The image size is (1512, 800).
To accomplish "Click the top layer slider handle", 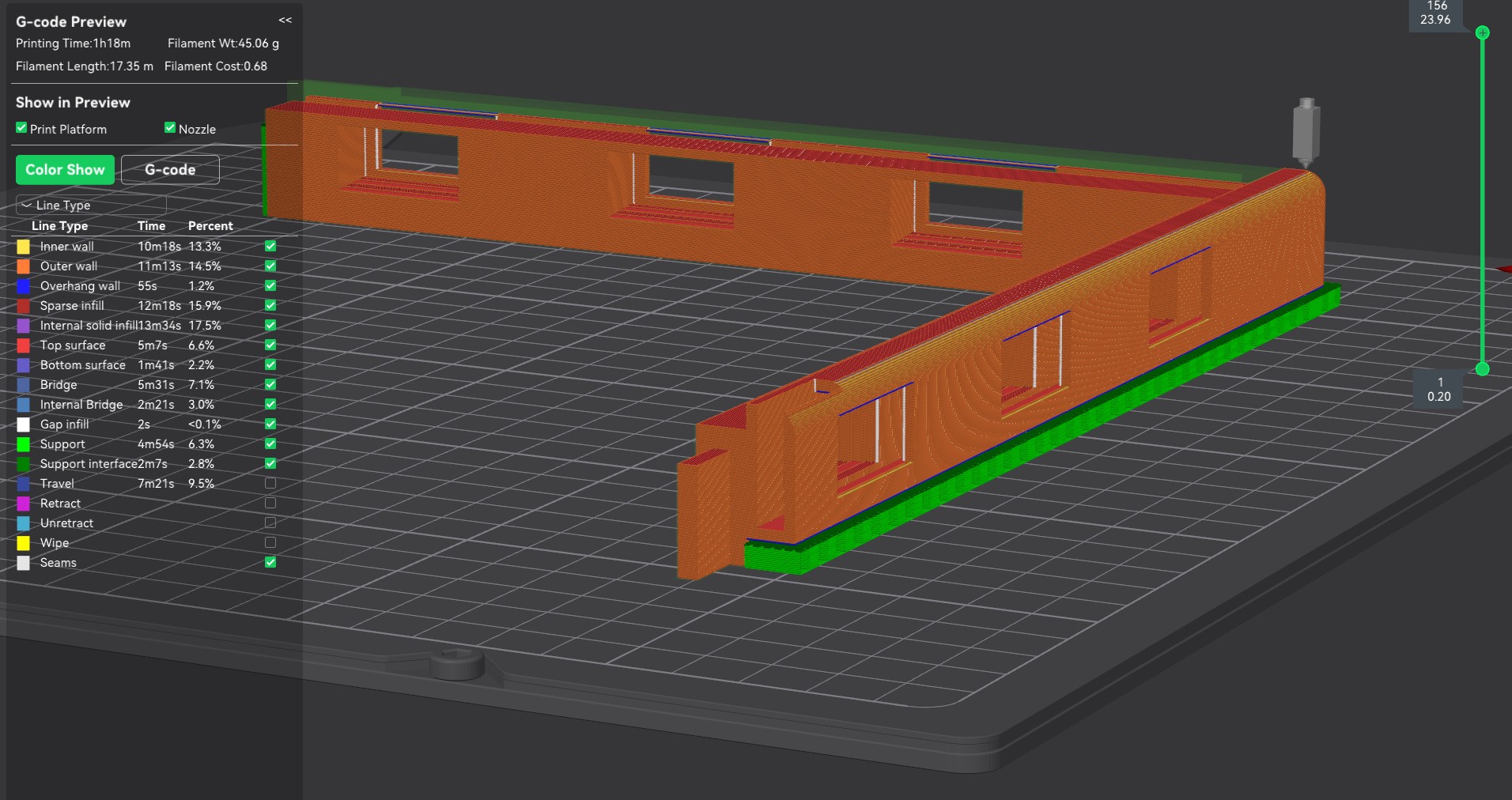I will tap(1483, 32).
